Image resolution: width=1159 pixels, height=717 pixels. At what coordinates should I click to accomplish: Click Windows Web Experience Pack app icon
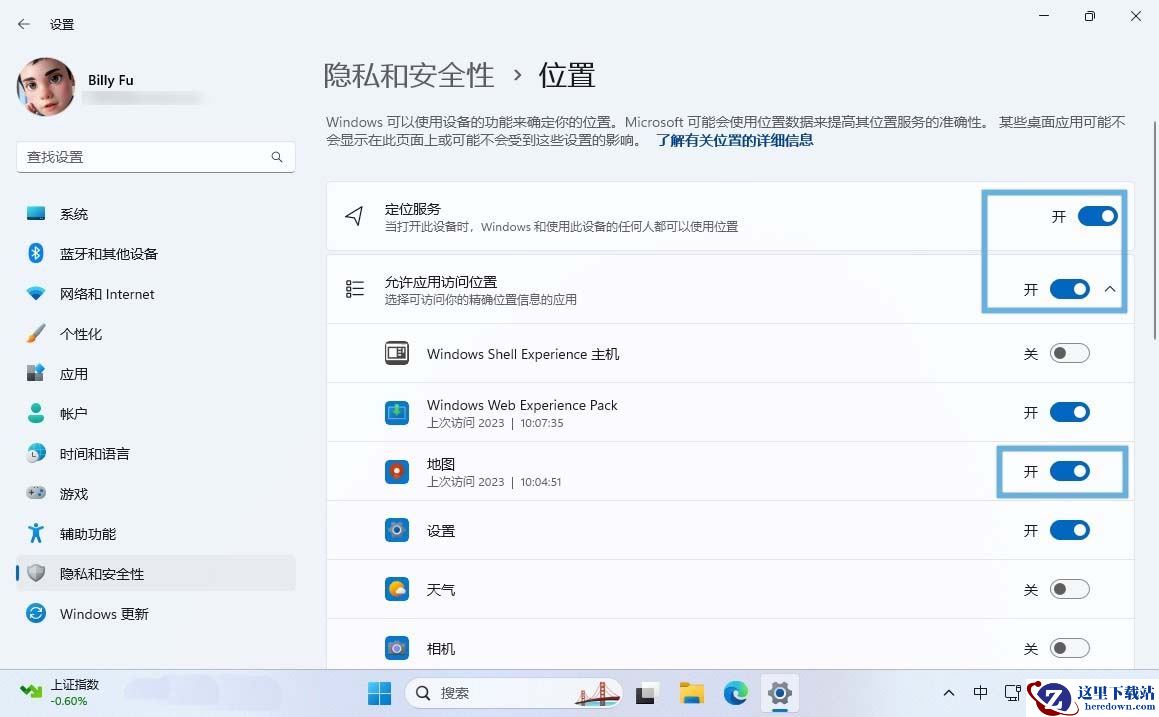(x=397, y=412)
